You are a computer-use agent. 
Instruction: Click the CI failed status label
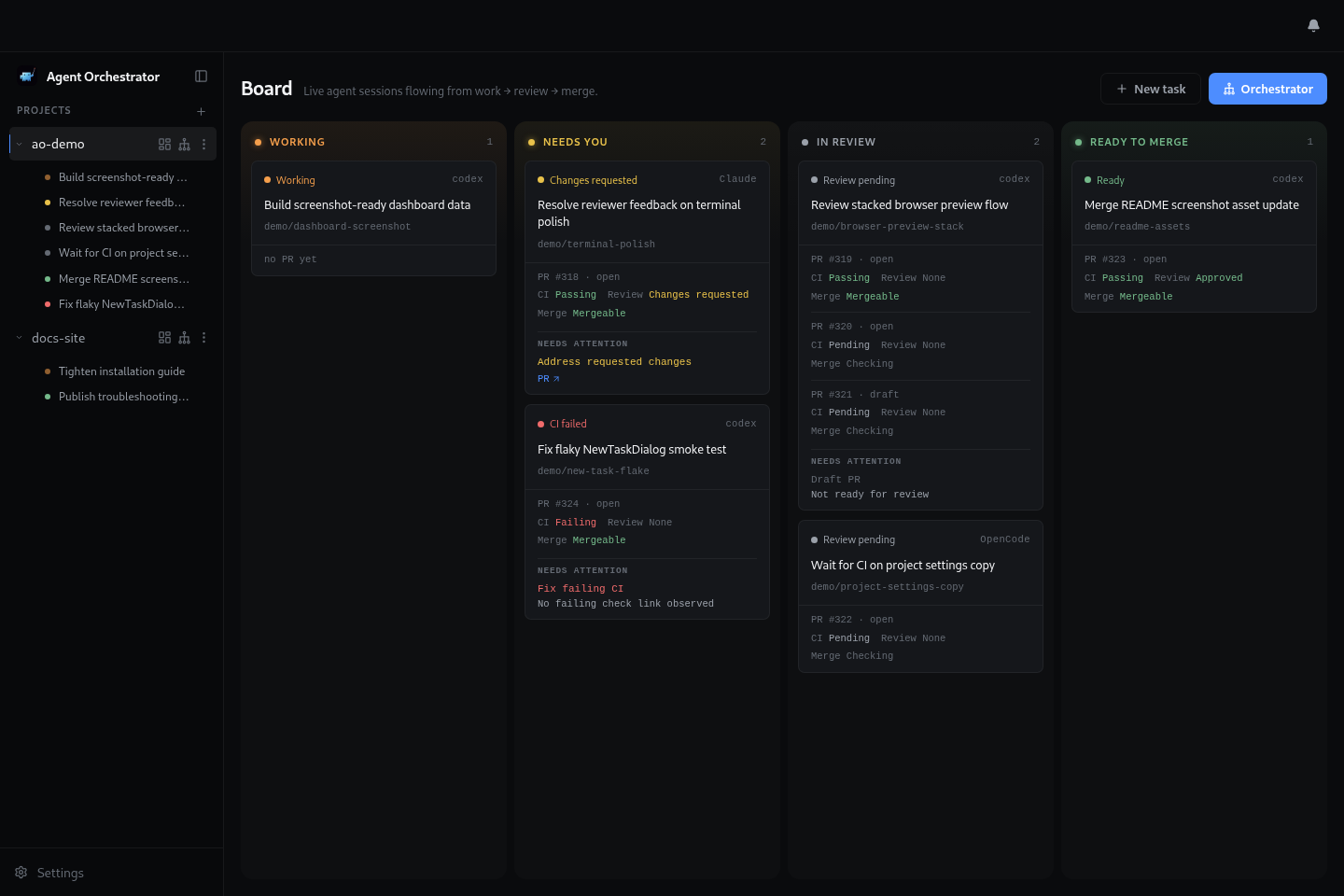click(x=568, y=424)
